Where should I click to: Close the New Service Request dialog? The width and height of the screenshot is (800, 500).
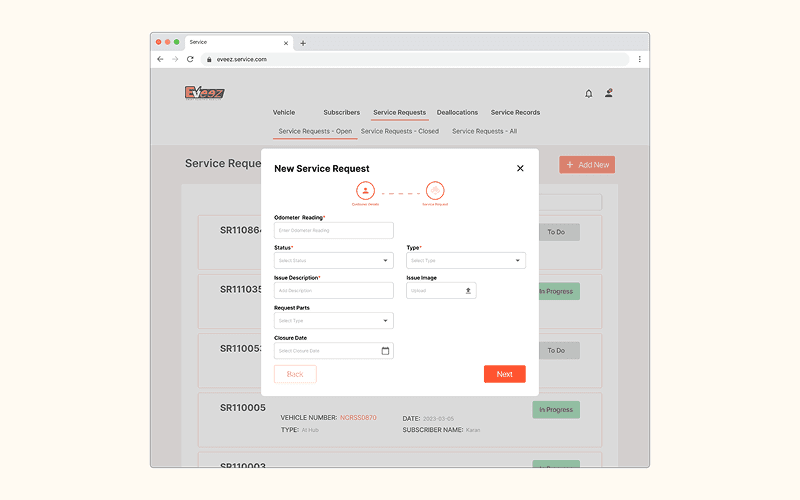pos(520,168)
